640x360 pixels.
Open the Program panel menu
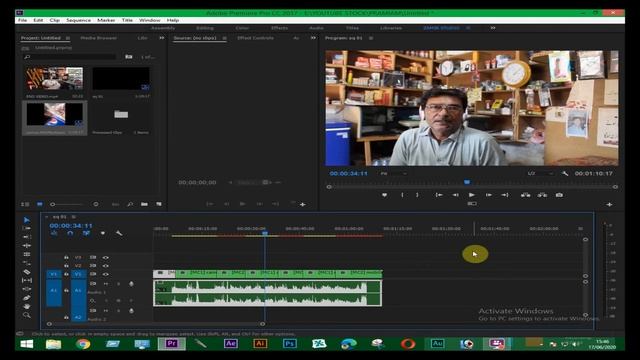[x=371, y=38]
